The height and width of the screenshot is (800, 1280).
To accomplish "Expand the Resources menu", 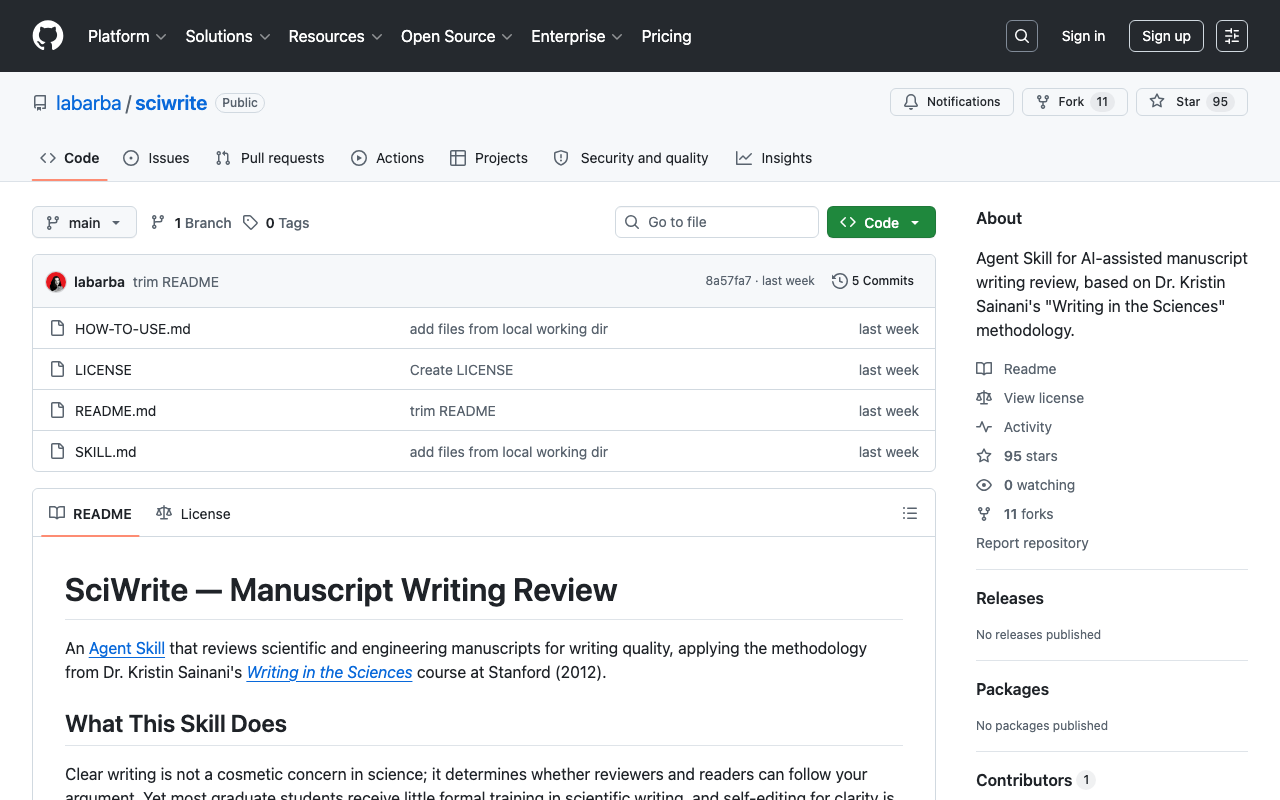I will tap(335, 36).
